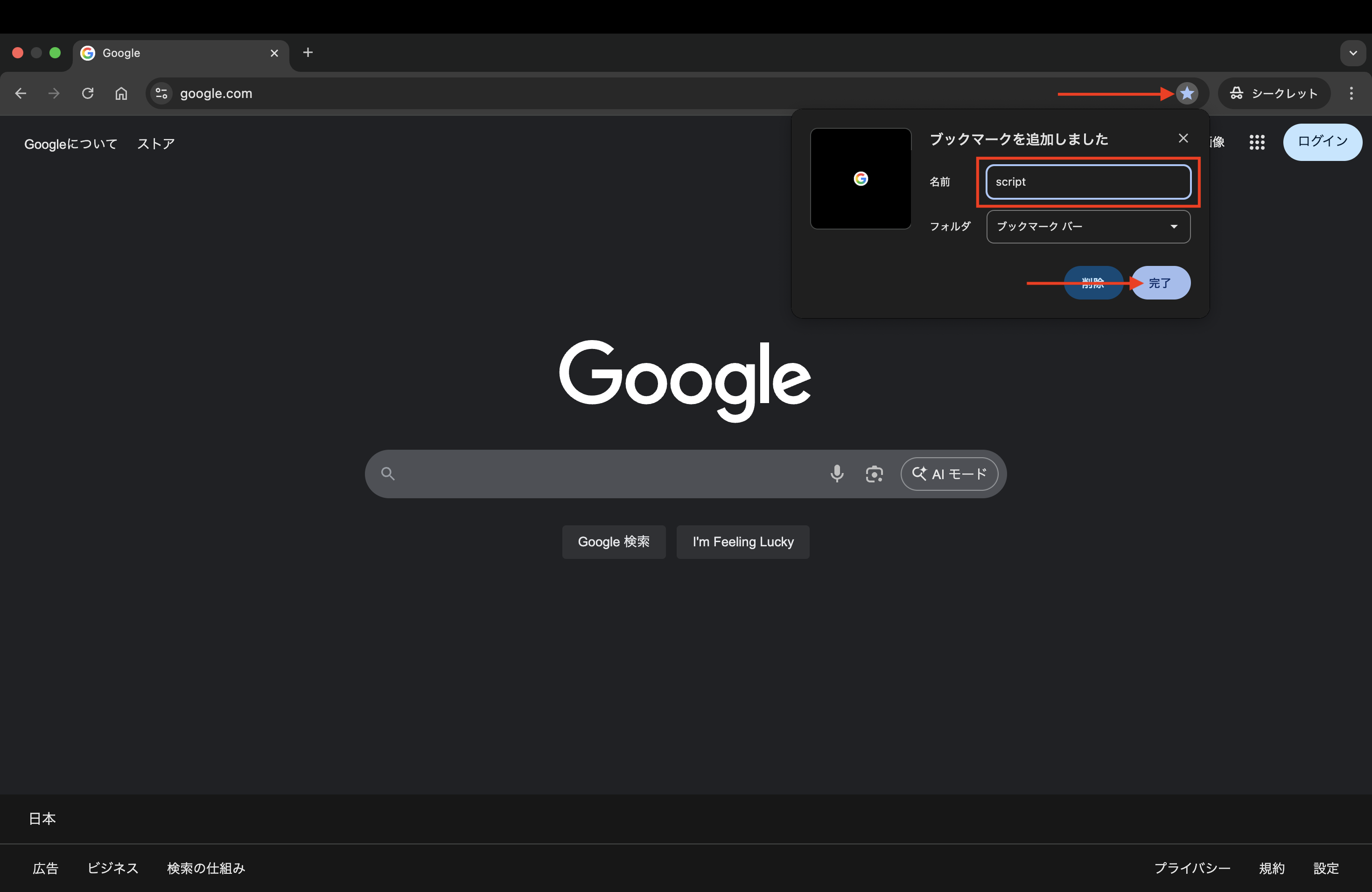
Task: Open tab search chevron dropdown
Action: [x=1352, y=53]
